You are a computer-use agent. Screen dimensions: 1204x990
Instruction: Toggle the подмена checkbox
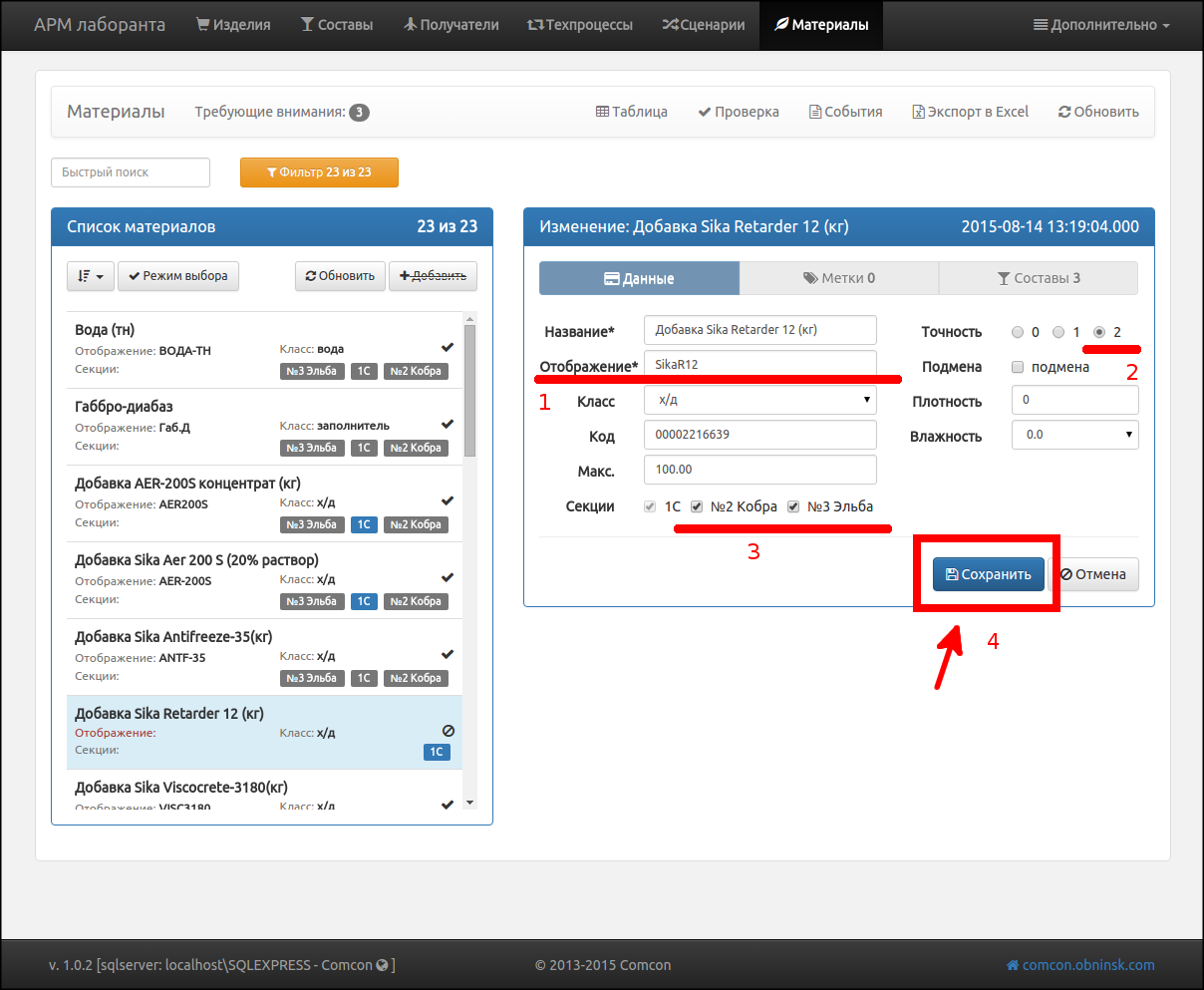tap(1018, 367)
